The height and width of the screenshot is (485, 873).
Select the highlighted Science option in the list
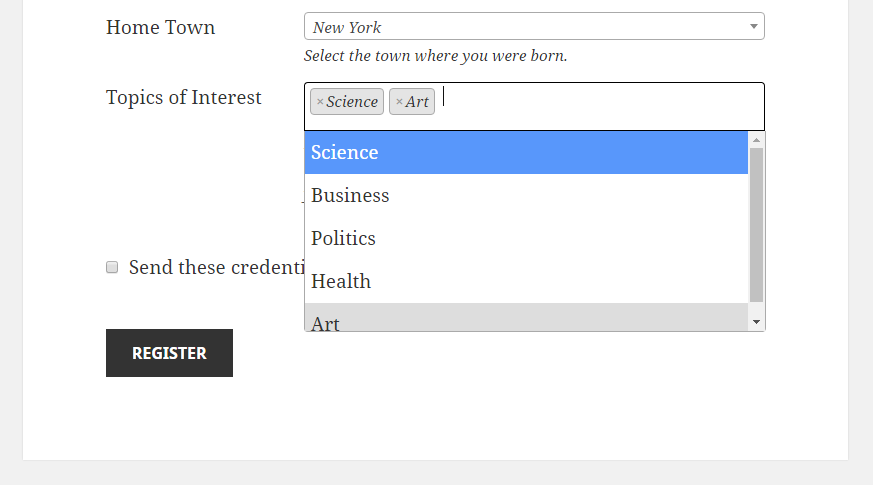526,153
